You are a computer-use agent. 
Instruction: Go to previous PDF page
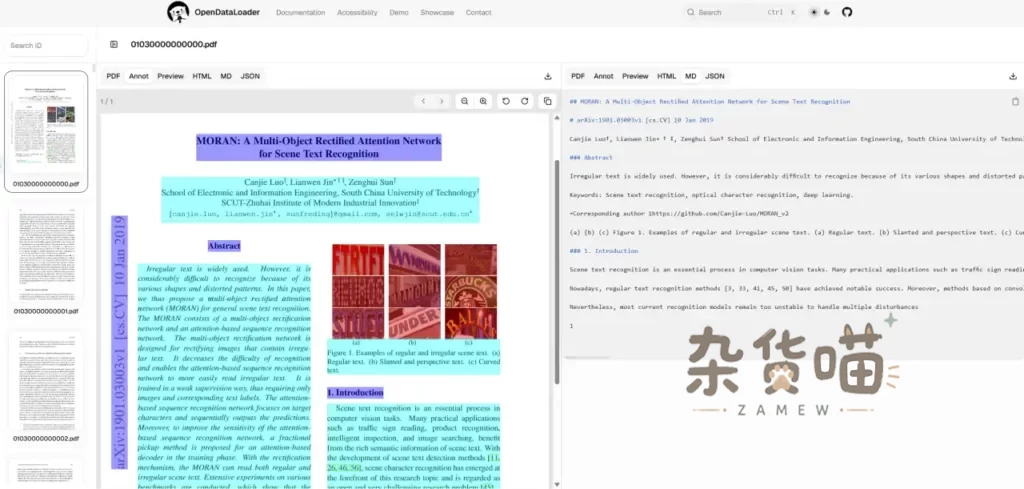point(423,101)
